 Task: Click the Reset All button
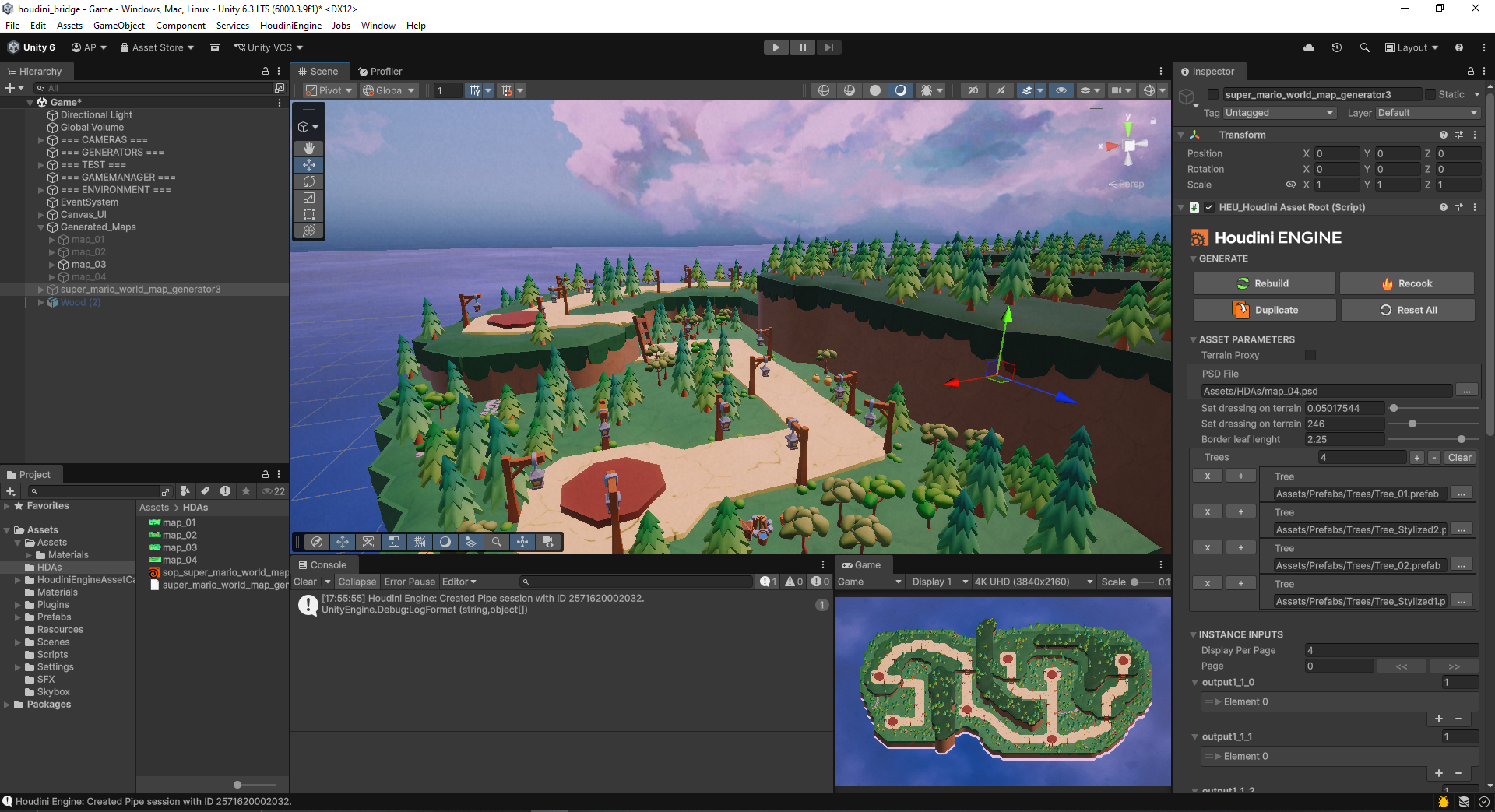pos(1408,310)
